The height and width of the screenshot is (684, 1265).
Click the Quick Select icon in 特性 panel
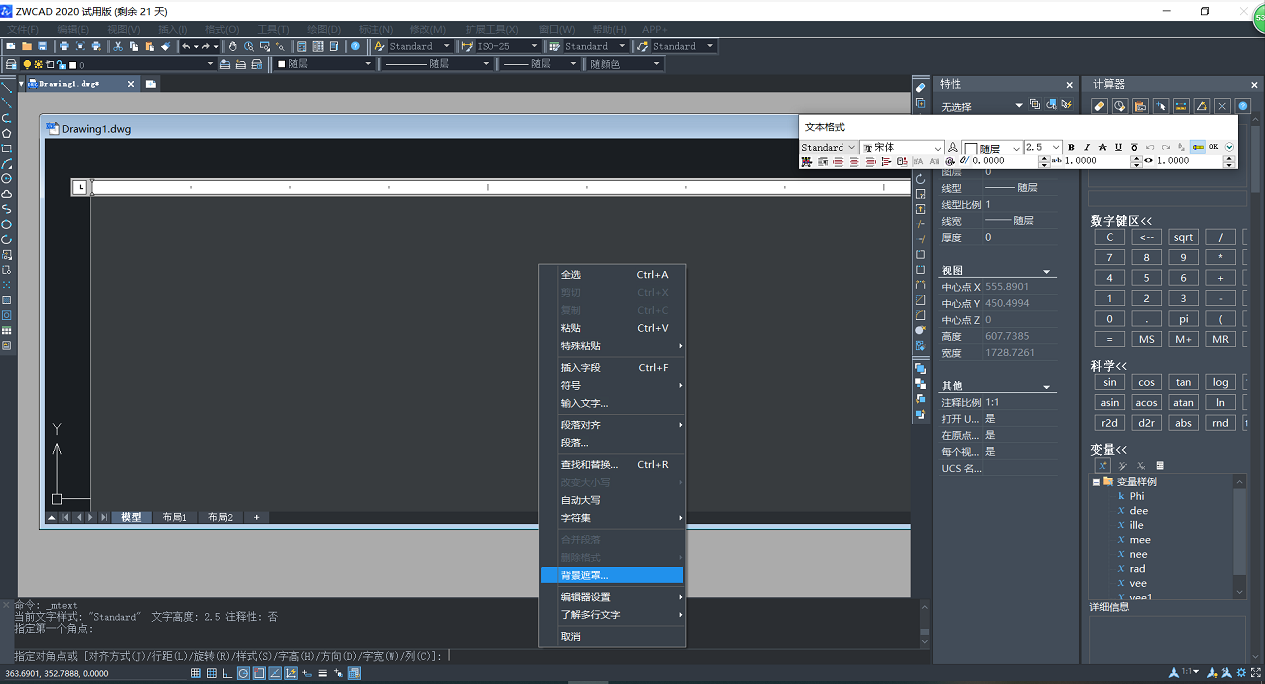click(x=1066, y=104)
